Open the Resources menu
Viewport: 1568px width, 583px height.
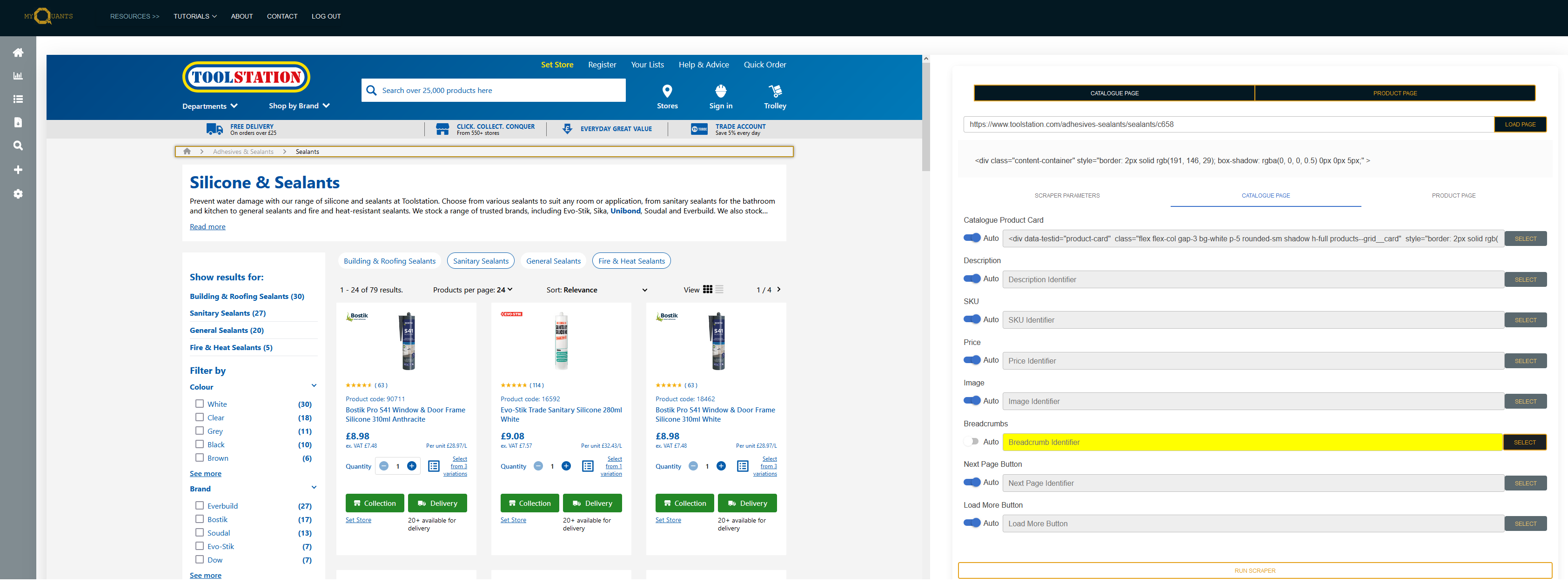(134, 16)
